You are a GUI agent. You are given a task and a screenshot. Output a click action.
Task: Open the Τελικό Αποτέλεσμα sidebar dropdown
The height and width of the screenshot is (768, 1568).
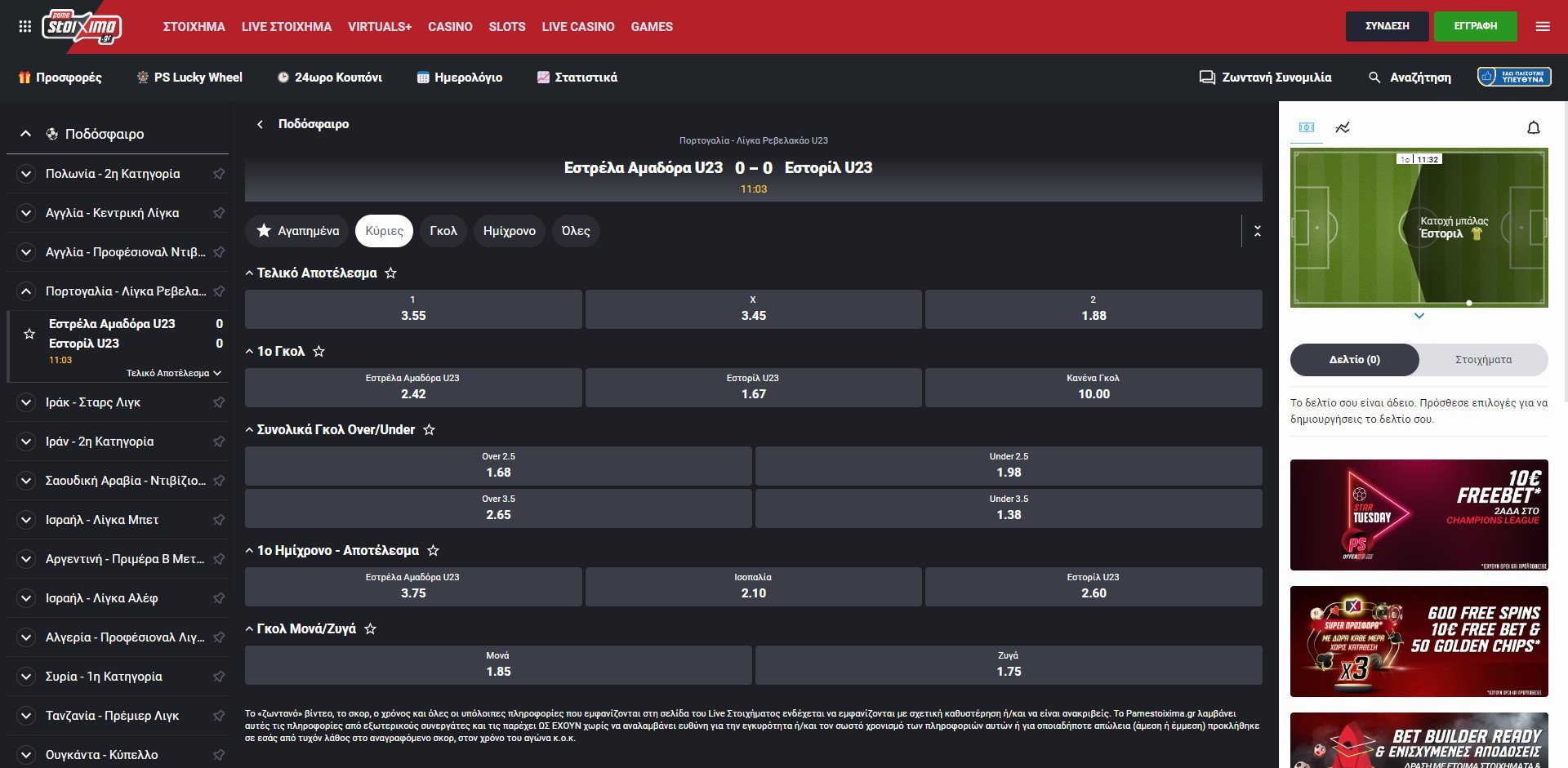tap(173, 373)
